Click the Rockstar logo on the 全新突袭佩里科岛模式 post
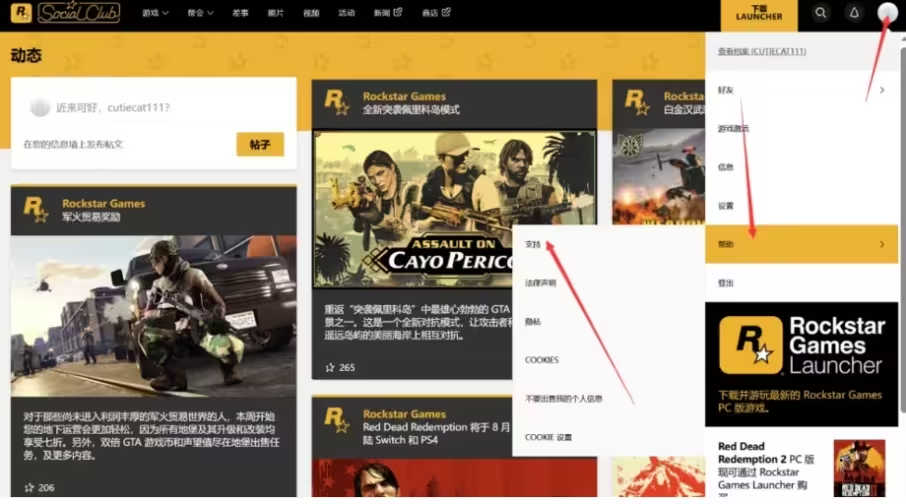Screen dimensions: 906x504 (337, 102)
